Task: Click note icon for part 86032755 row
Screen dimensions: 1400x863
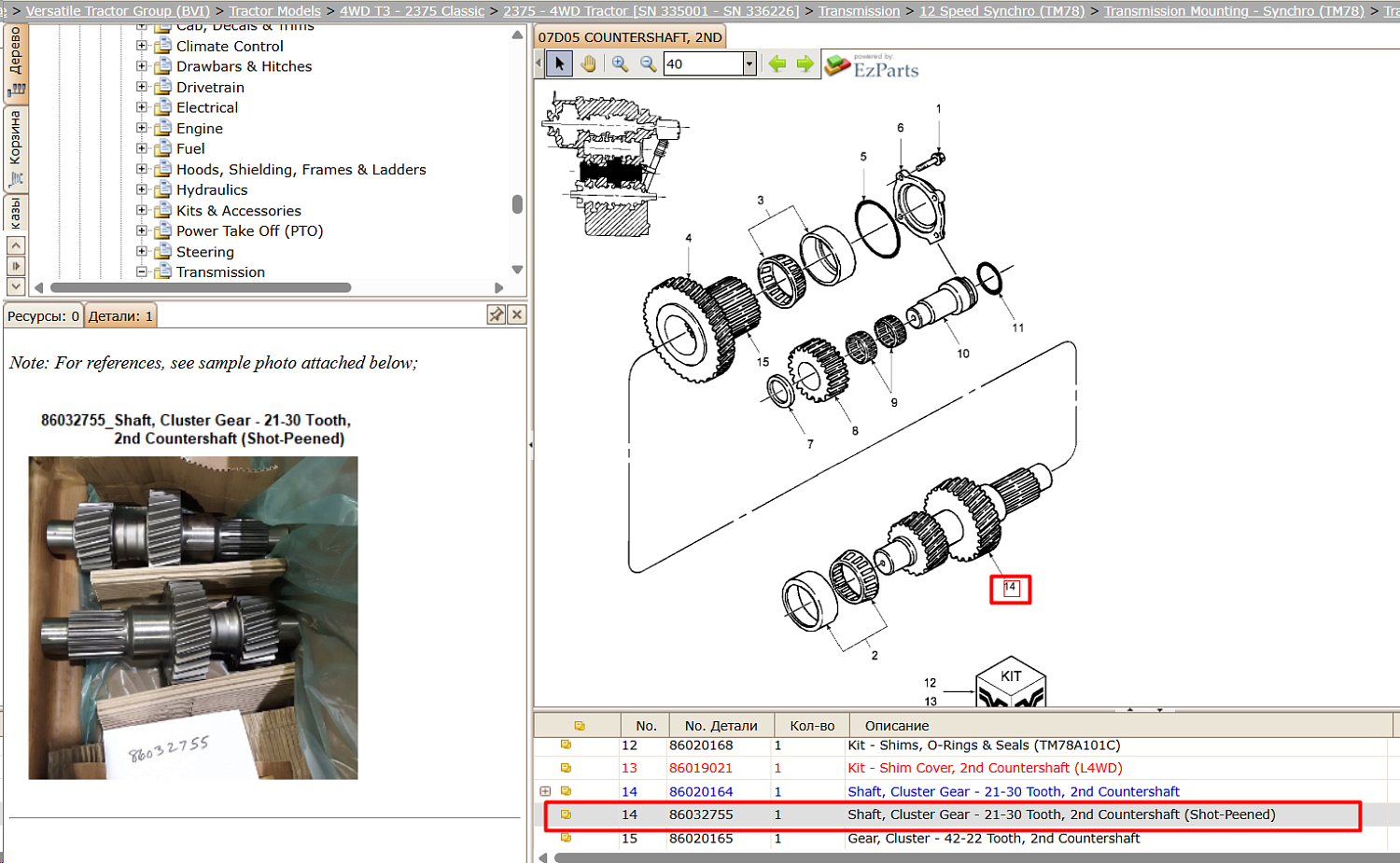Action: click(x=566, y=814)
